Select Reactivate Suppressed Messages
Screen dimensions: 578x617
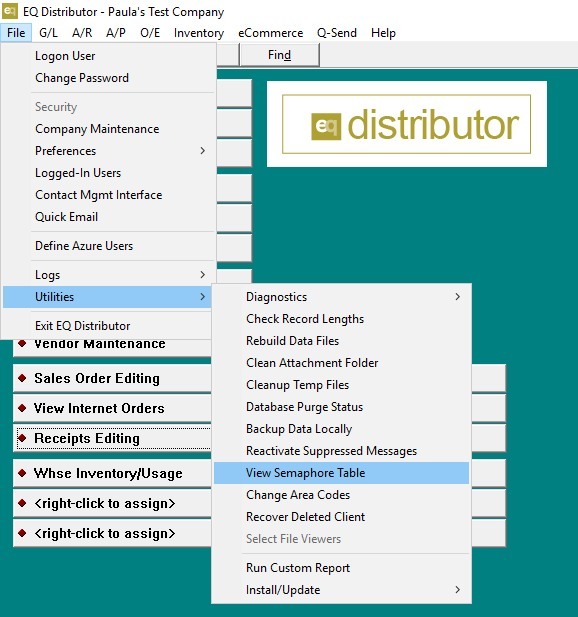click(341, 451)
